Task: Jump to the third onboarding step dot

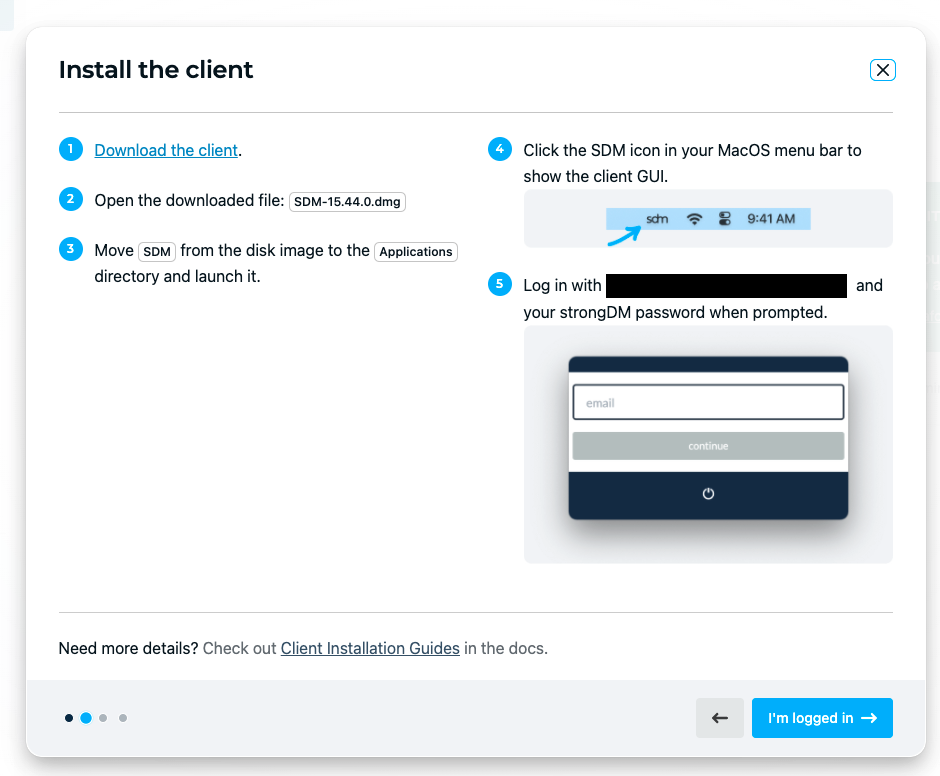Action: [x=103, y=718]
